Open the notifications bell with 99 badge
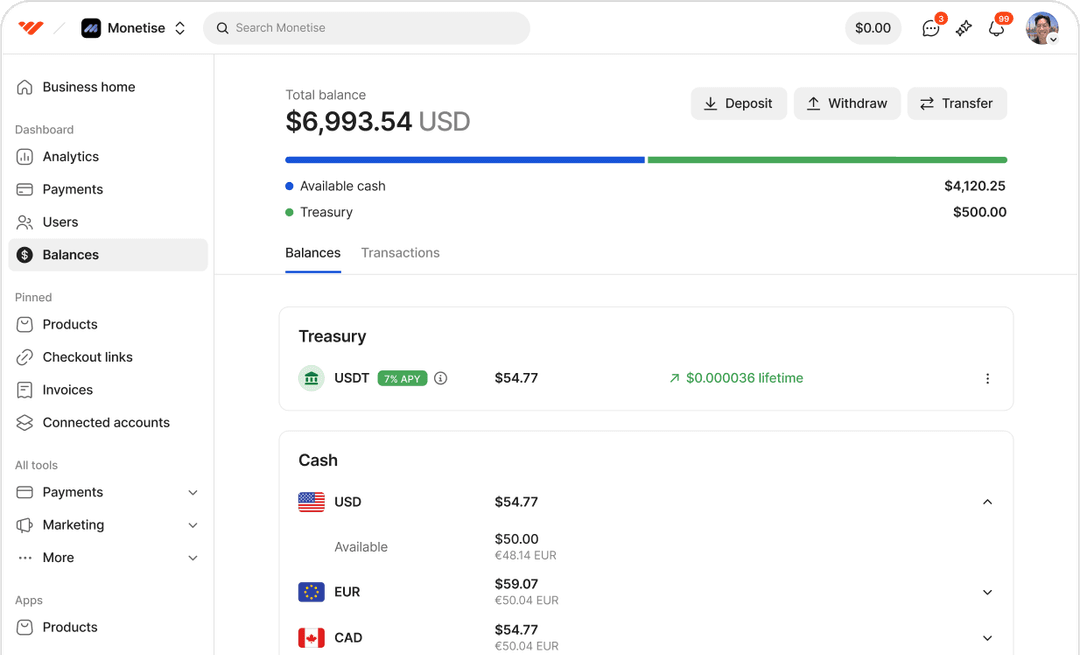This screenshot has width=1080, height=655. [x=996, y=28]
